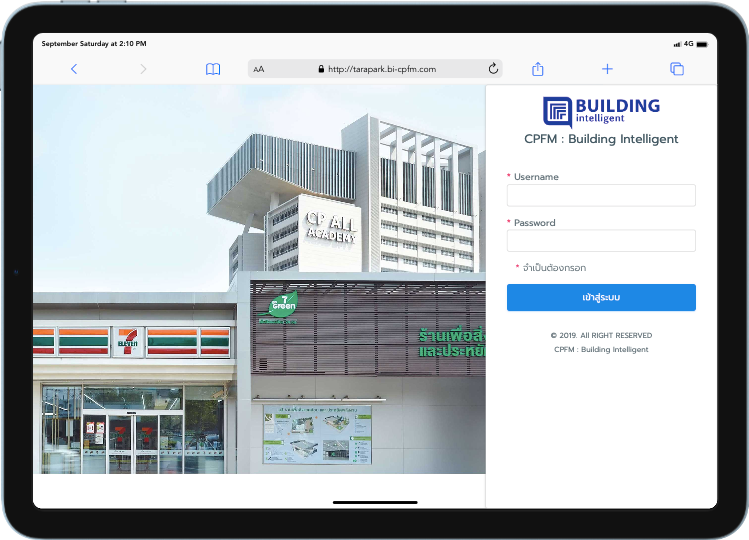The width and height of the screenshot is (749, 540).
Task: Select the tarapark.bi-cpfm.com address field
Action: 381,69
